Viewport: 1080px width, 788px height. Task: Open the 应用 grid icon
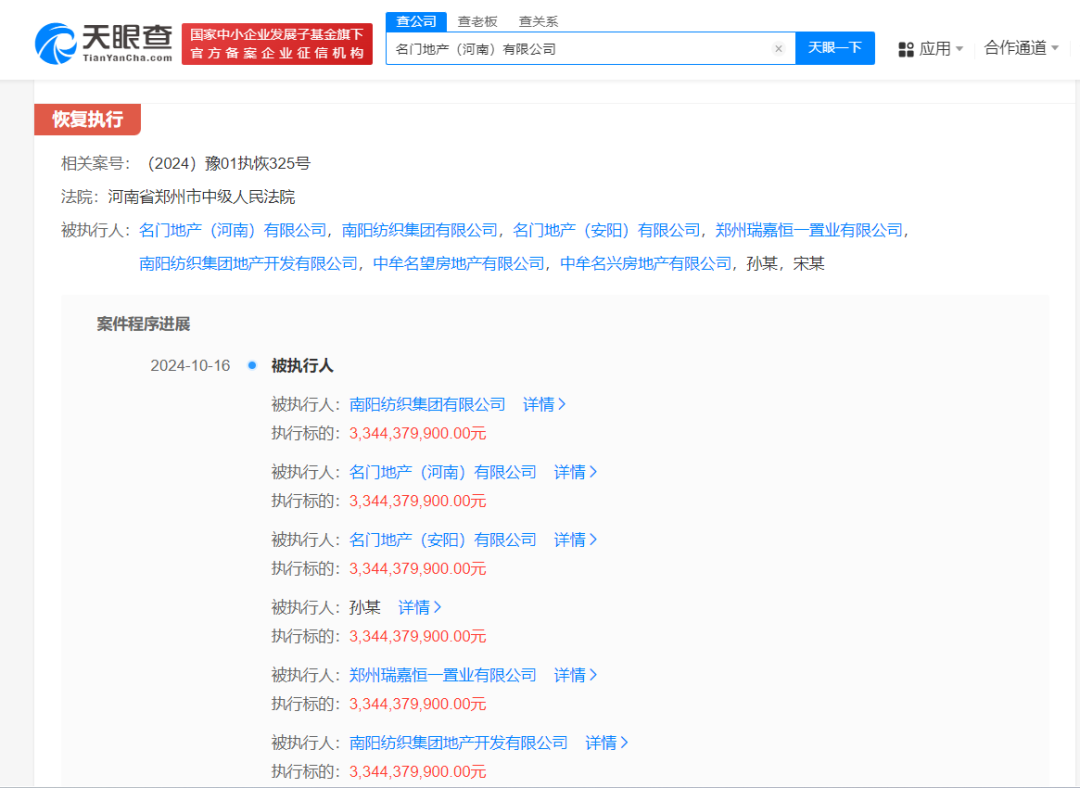point(906,49)
